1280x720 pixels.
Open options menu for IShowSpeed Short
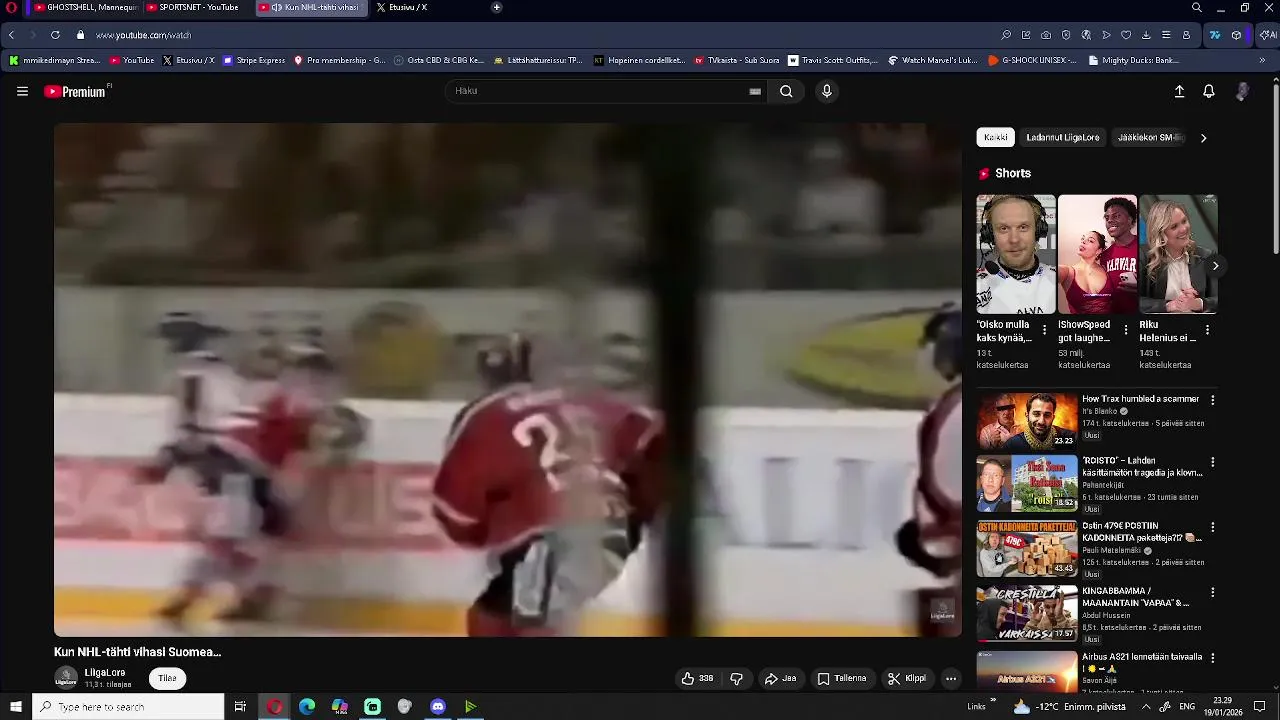(x=1126, y=330)
